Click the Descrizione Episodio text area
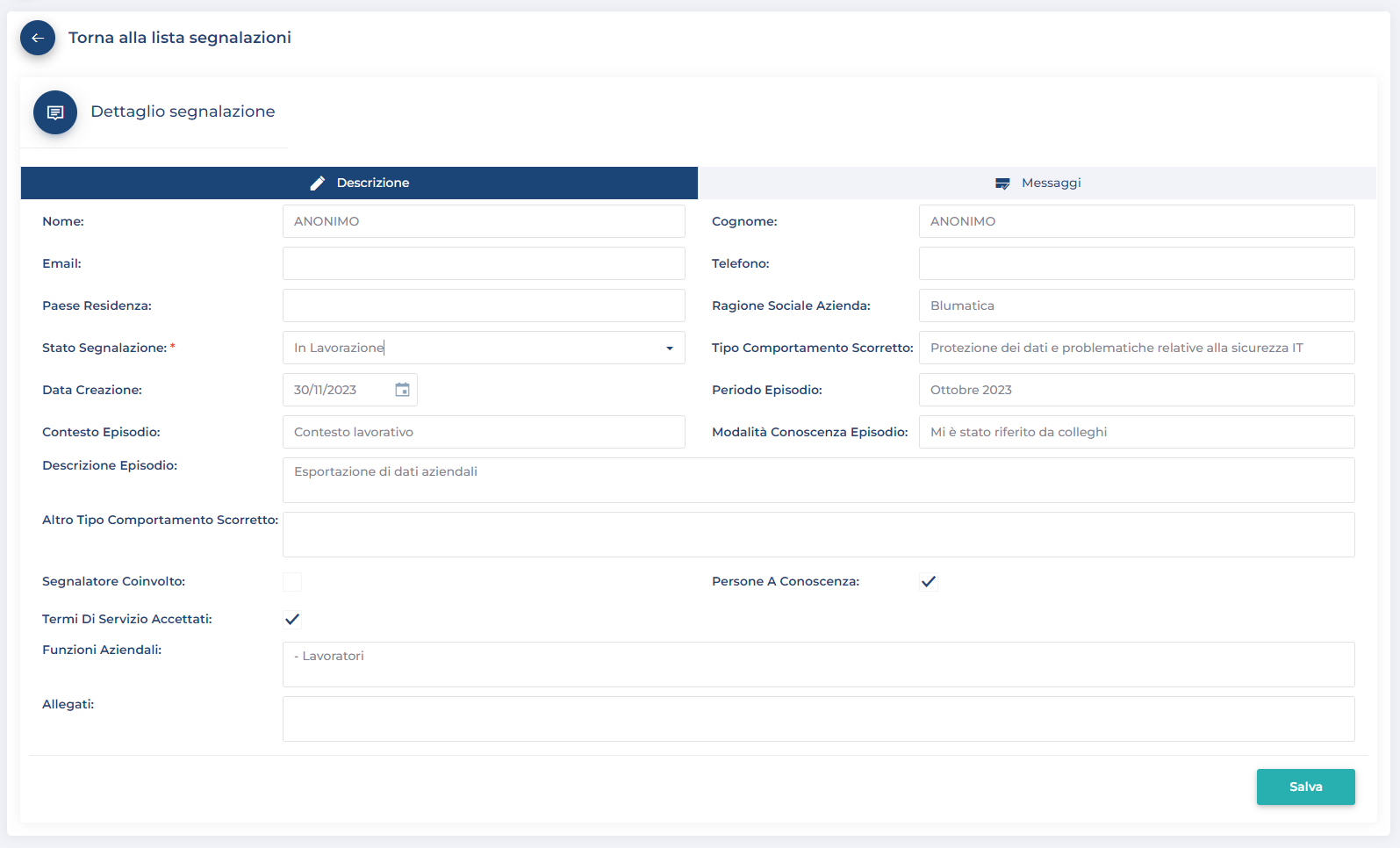Image resolution: width=1400 pixels, height=848 pixels. click(818, 480)
